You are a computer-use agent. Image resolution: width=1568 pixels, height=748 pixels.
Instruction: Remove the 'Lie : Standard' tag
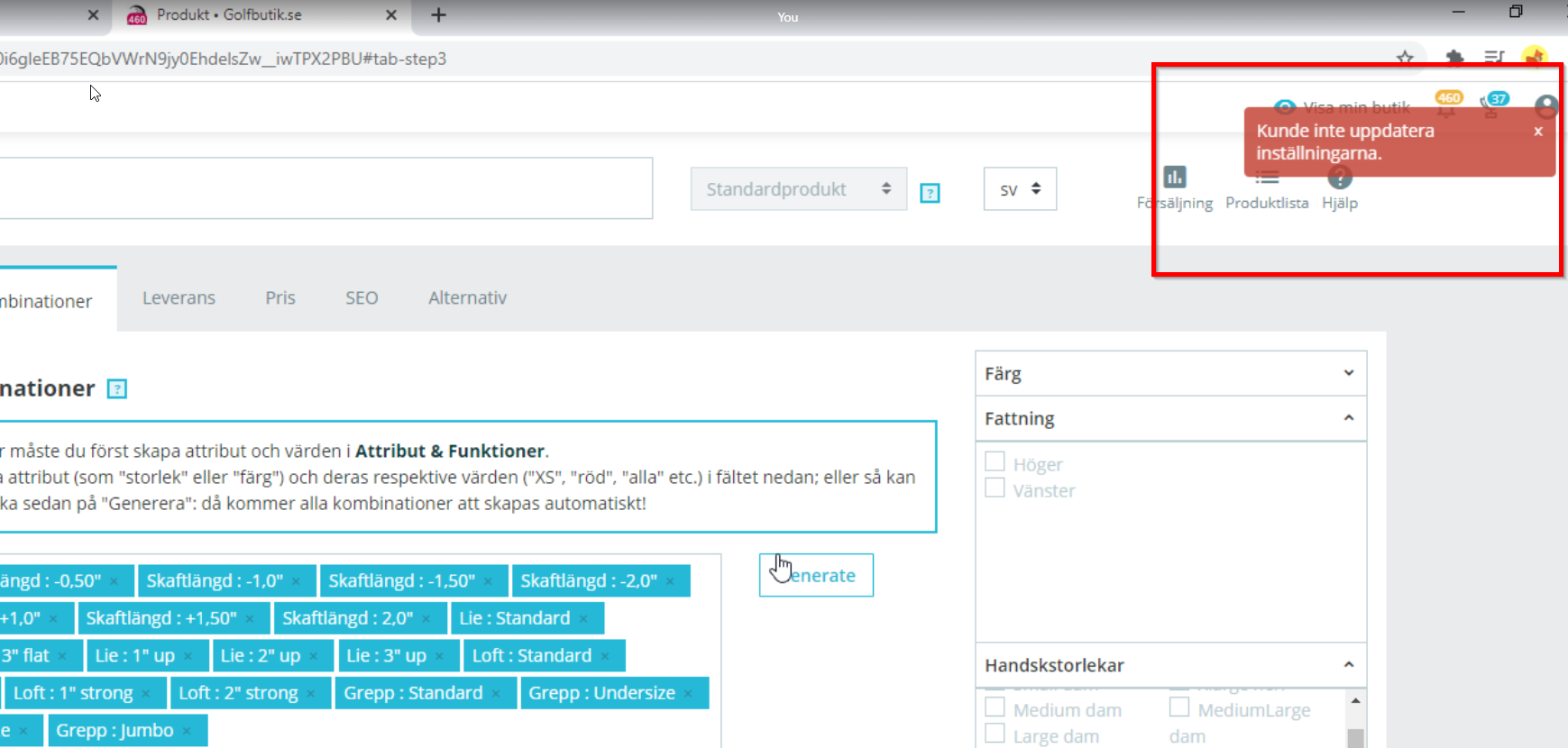point(583,619)
